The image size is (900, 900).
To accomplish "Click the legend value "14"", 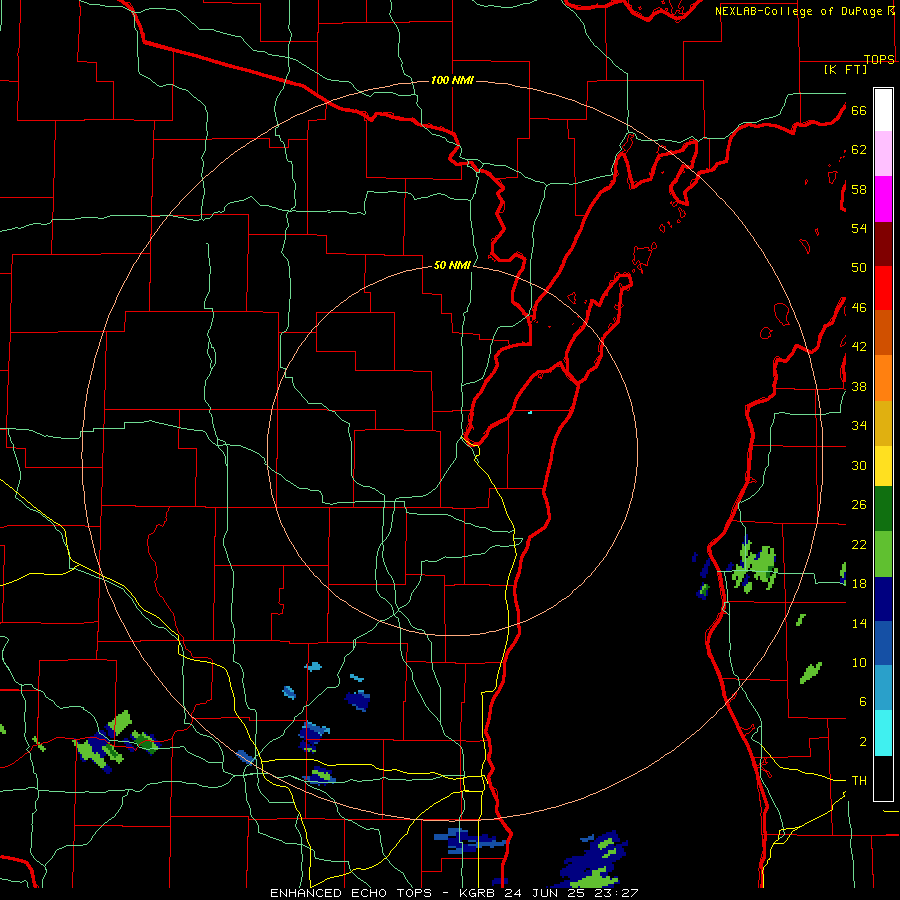I will (859, 623).
